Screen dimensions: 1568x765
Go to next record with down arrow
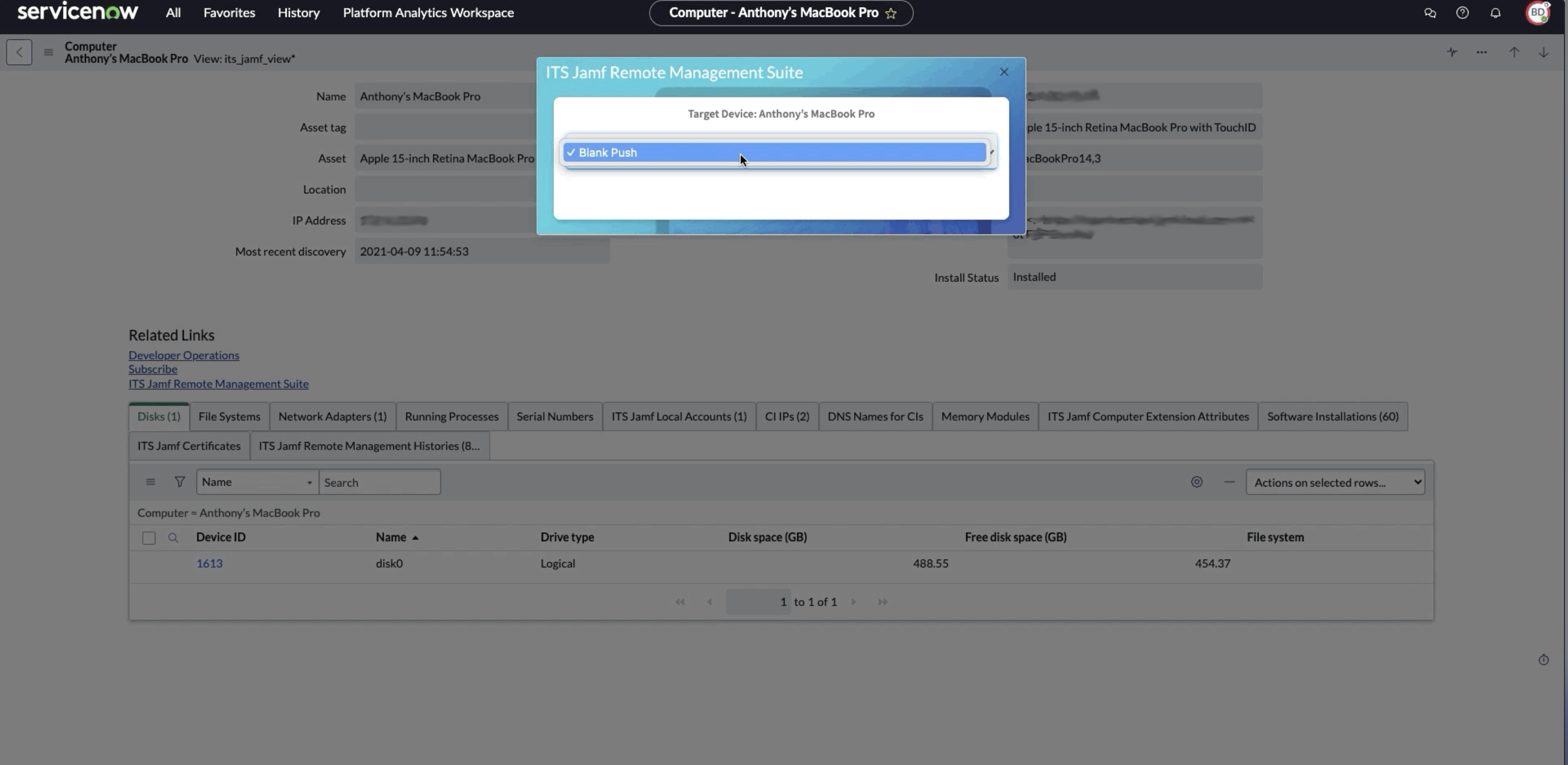(1544, 52)
